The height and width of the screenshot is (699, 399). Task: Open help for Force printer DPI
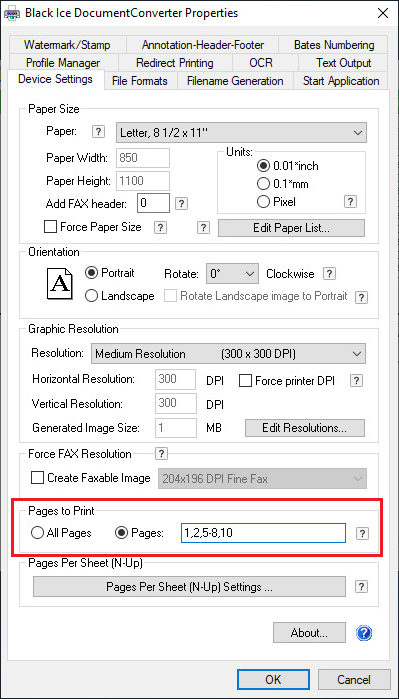[x=357, y=381]
